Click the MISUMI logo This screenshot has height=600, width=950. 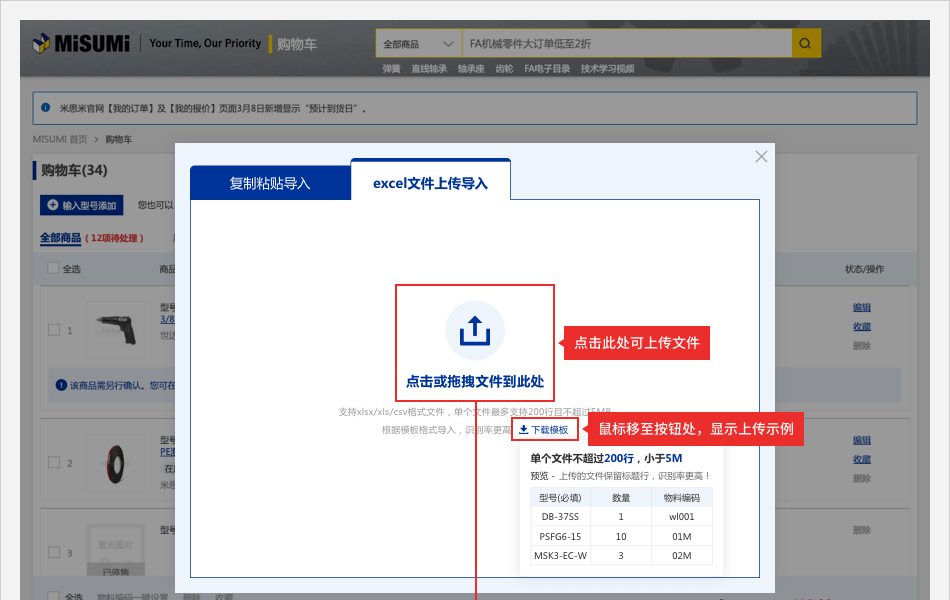pos(81,43)
